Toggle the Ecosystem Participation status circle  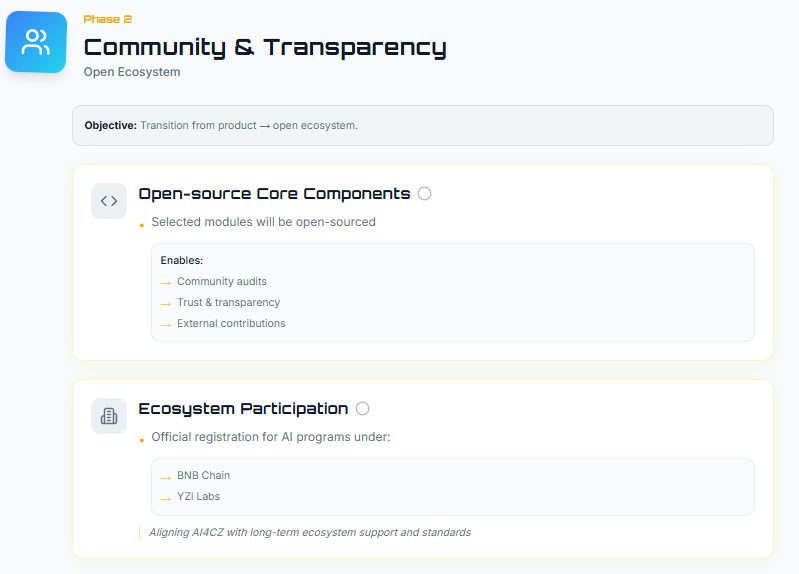click(362, 409)
